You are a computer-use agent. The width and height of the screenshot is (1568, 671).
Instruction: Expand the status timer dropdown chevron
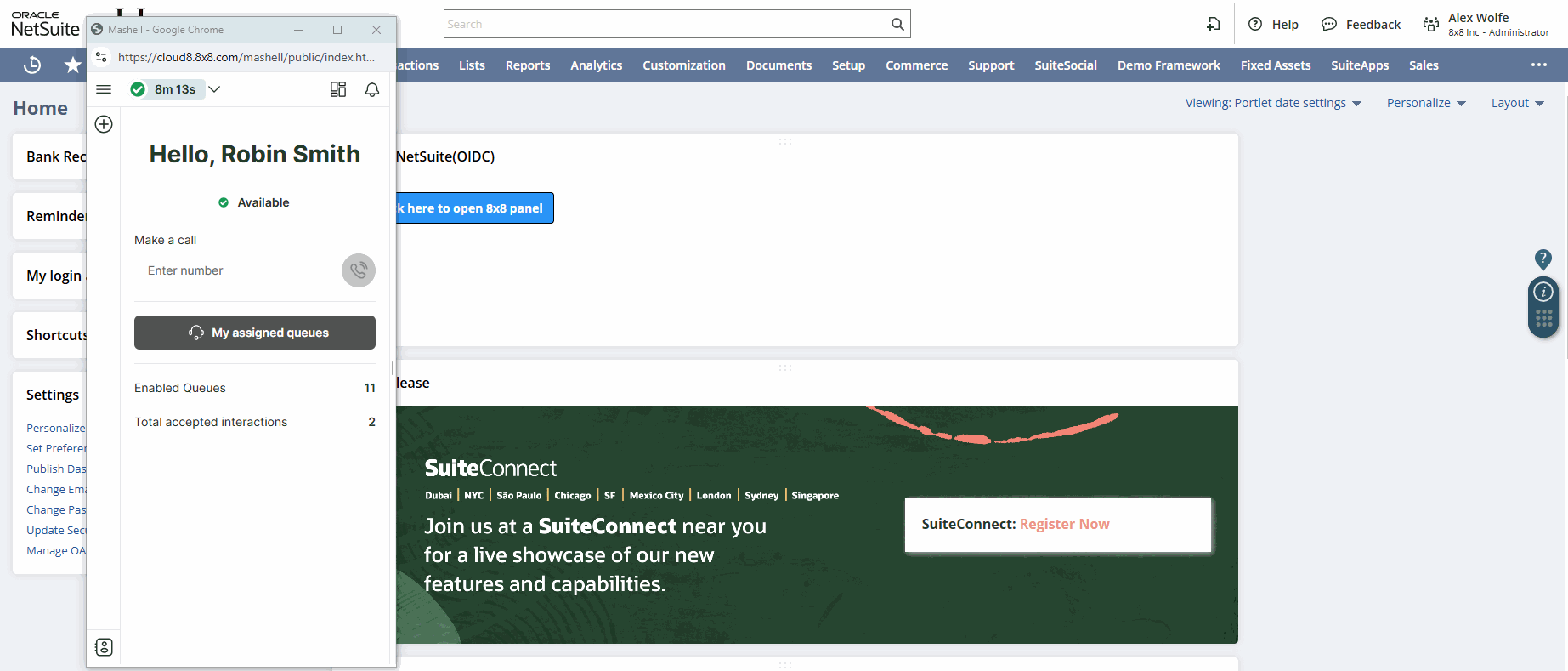214,89
